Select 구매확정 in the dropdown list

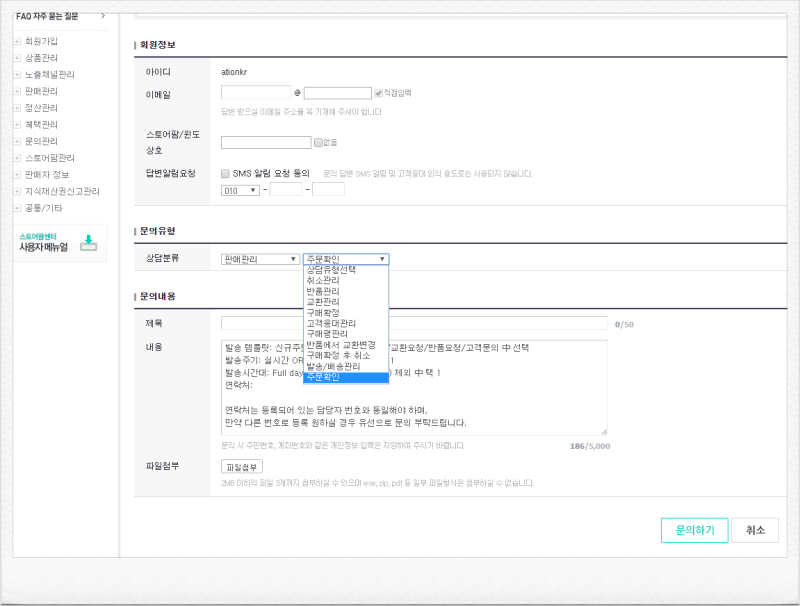point(346,313)
